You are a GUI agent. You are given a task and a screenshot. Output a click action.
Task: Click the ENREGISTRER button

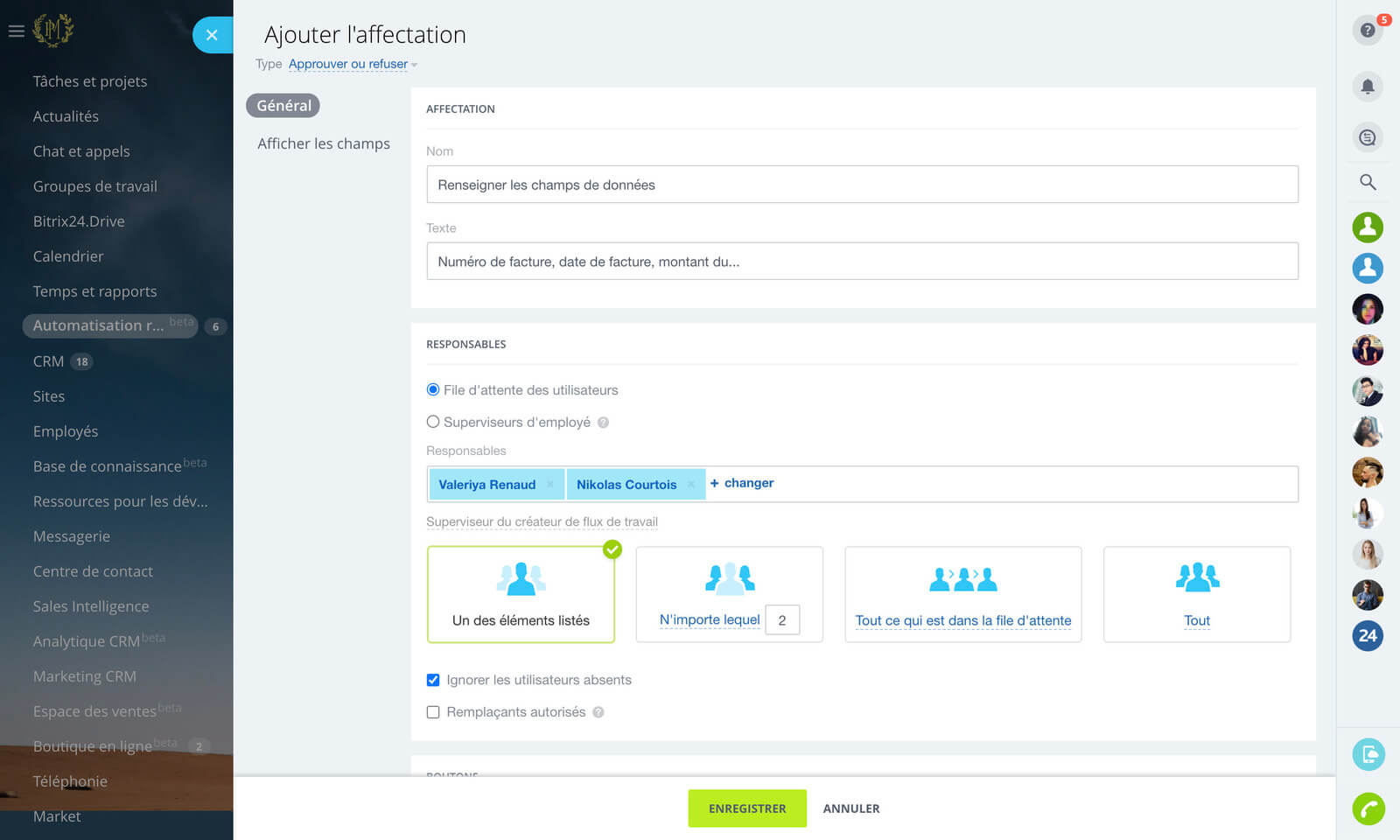click(746, 808)
